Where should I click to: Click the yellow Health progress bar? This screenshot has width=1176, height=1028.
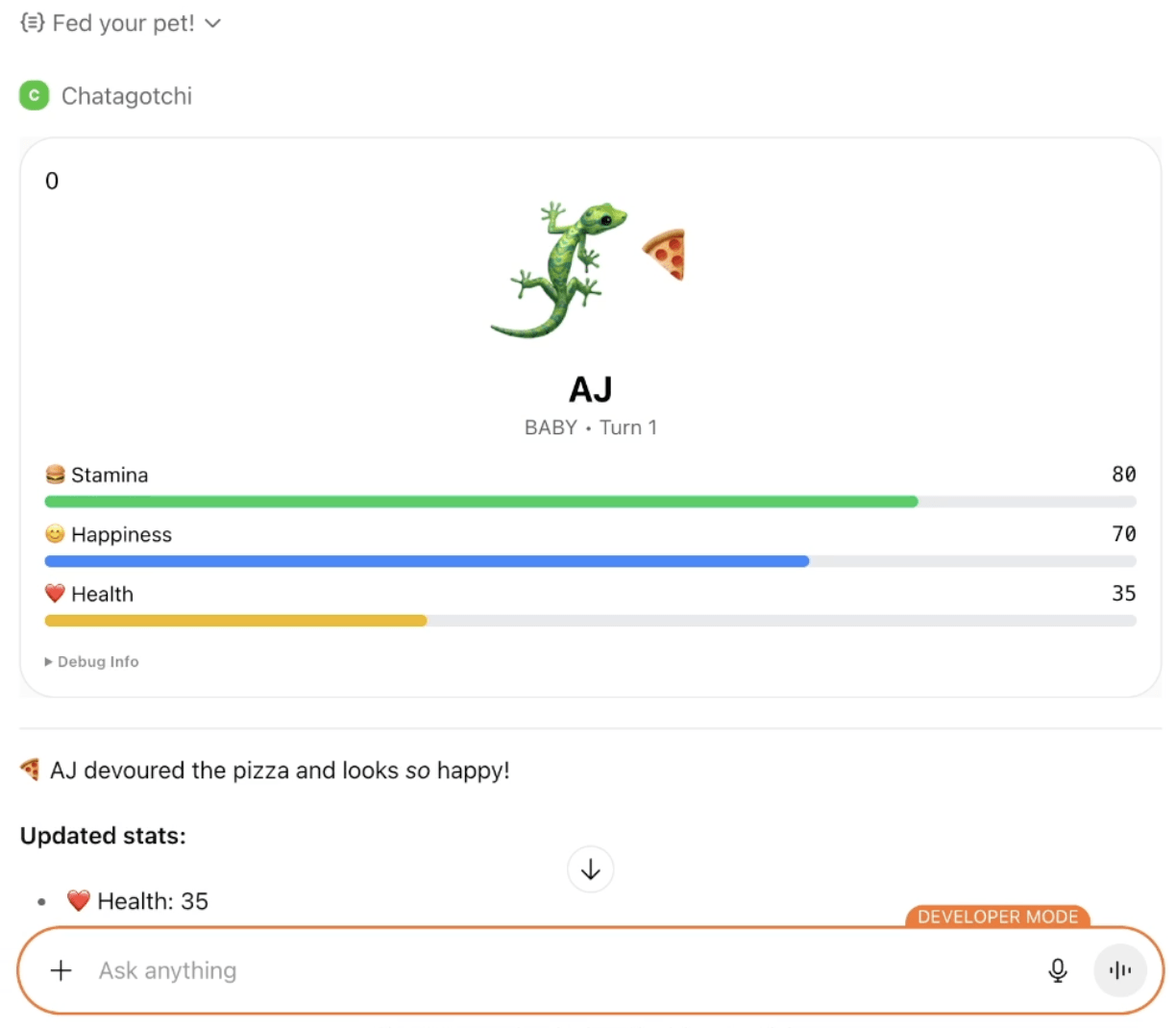235,621
